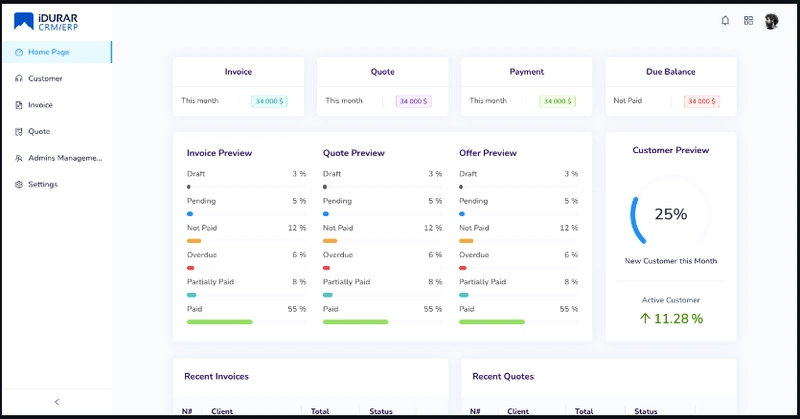
Task: Click the Payment green amount tag
Action: click(x=557, y=101)
